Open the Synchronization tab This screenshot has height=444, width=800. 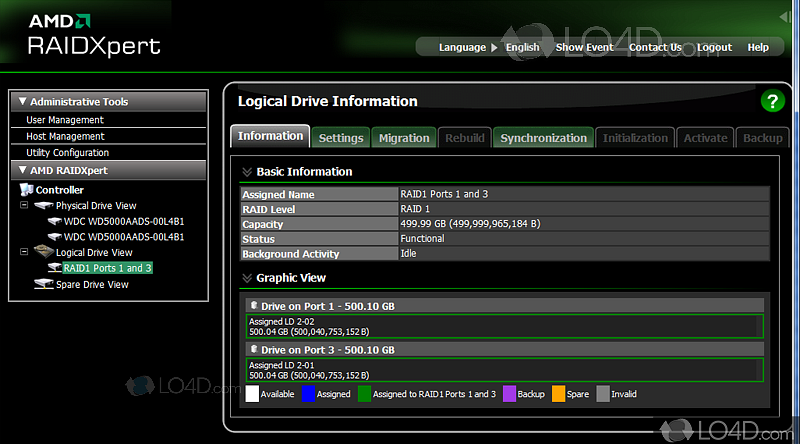point(543,138)
